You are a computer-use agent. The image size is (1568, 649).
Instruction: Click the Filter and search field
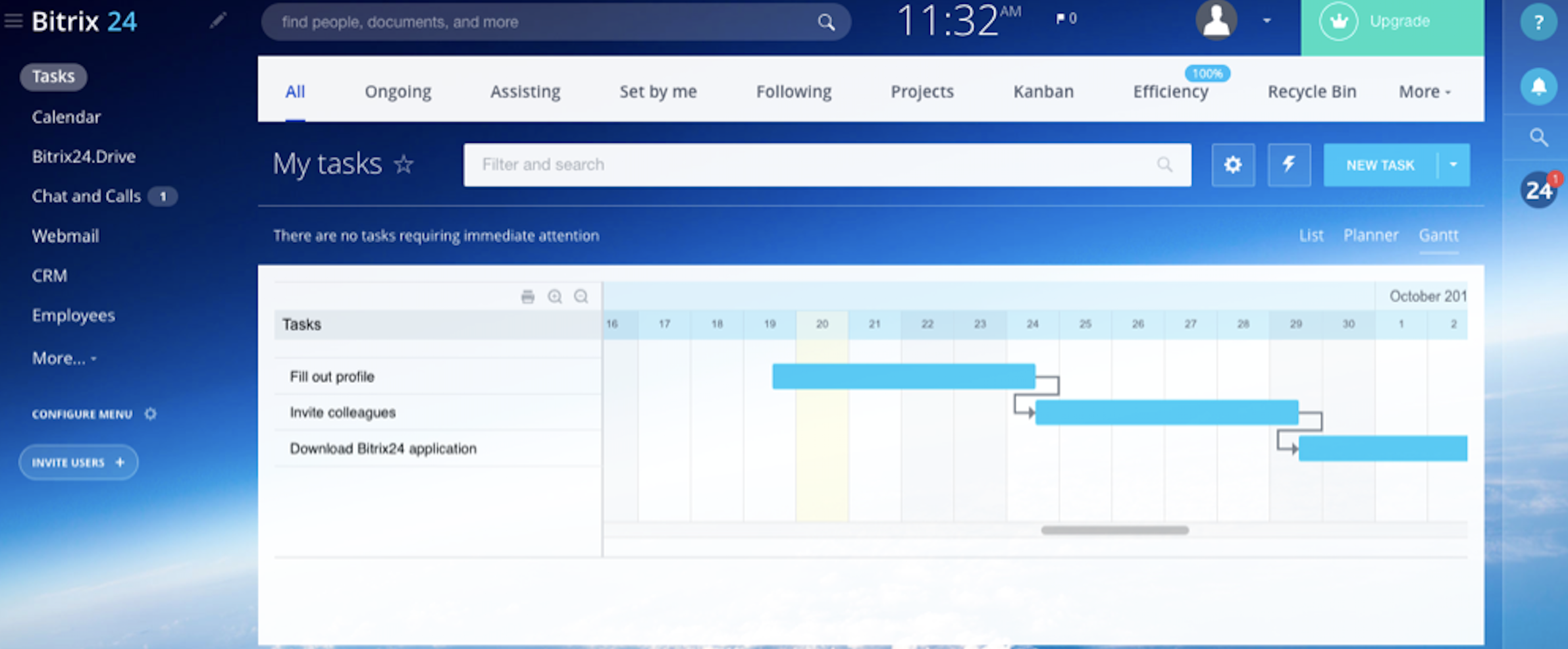[816, 165]
